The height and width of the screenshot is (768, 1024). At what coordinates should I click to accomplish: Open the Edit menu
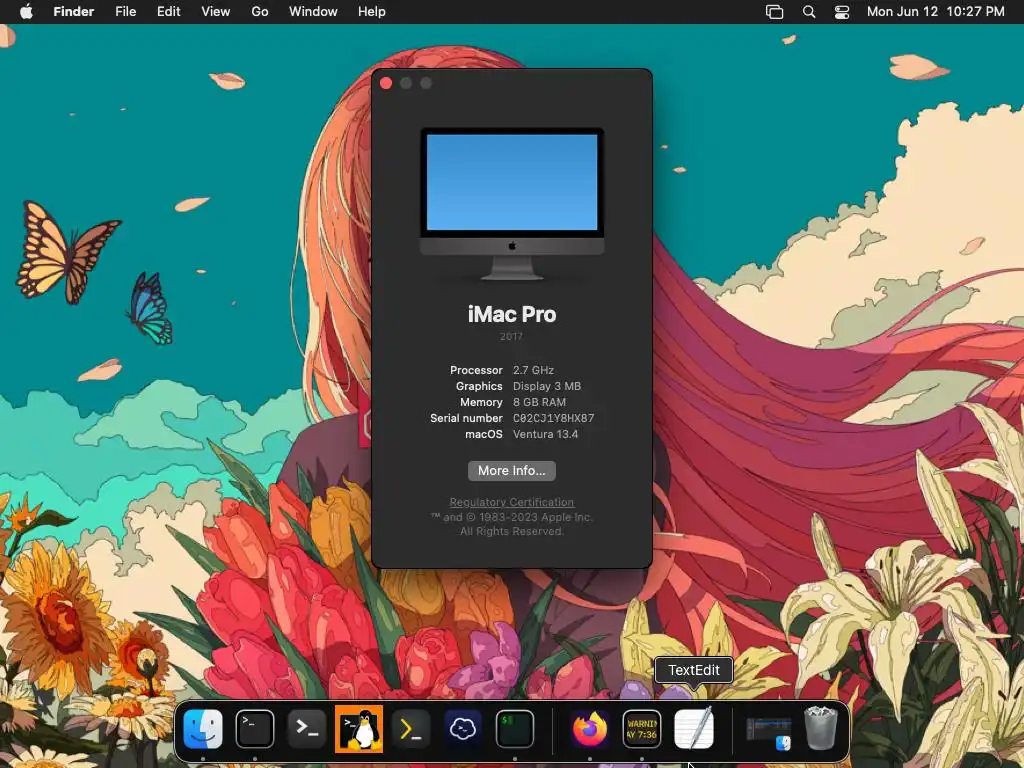click(168, 12)
